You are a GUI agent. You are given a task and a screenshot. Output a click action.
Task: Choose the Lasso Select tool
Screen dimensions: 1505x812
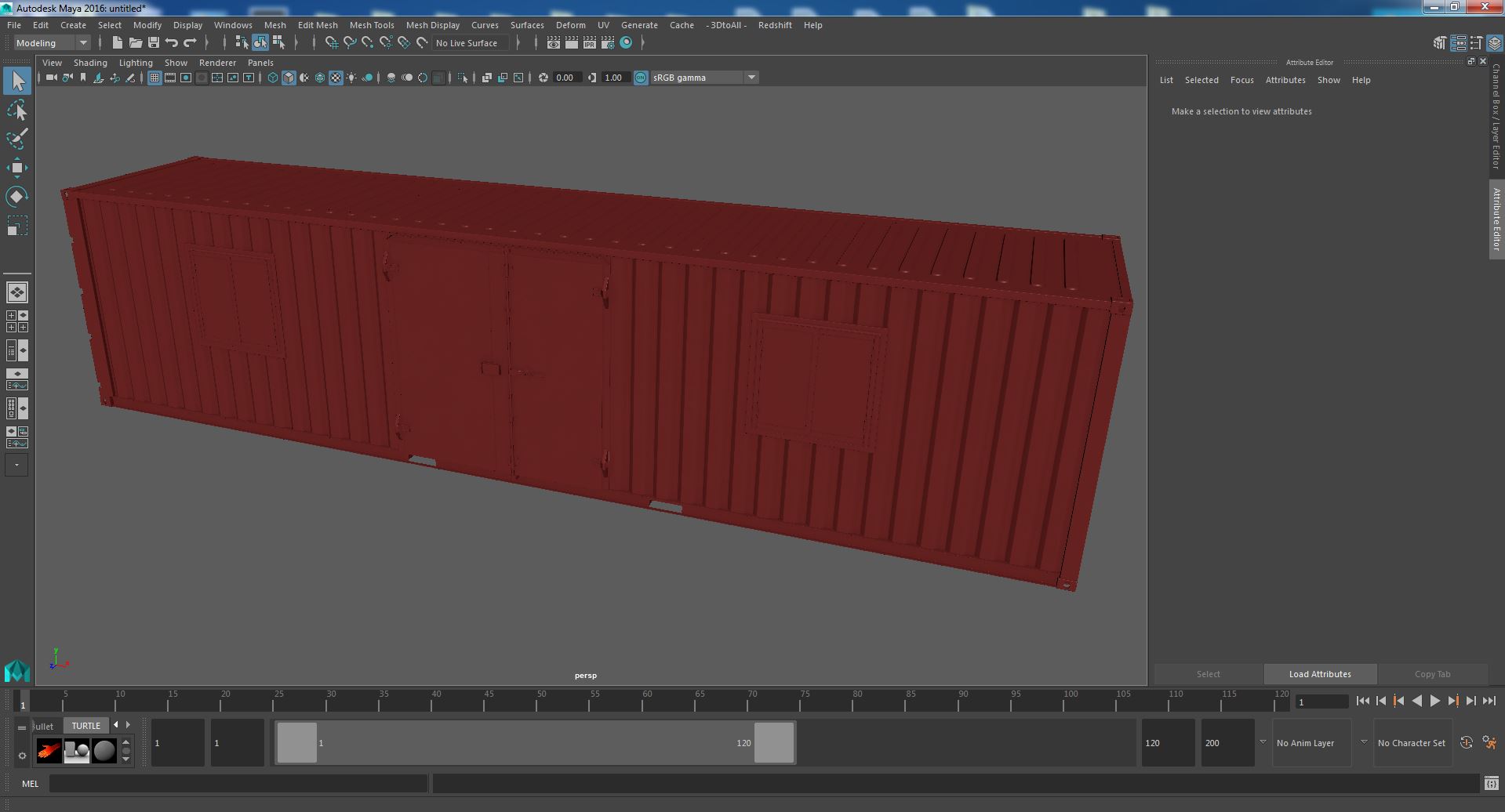tap(17, 110)
